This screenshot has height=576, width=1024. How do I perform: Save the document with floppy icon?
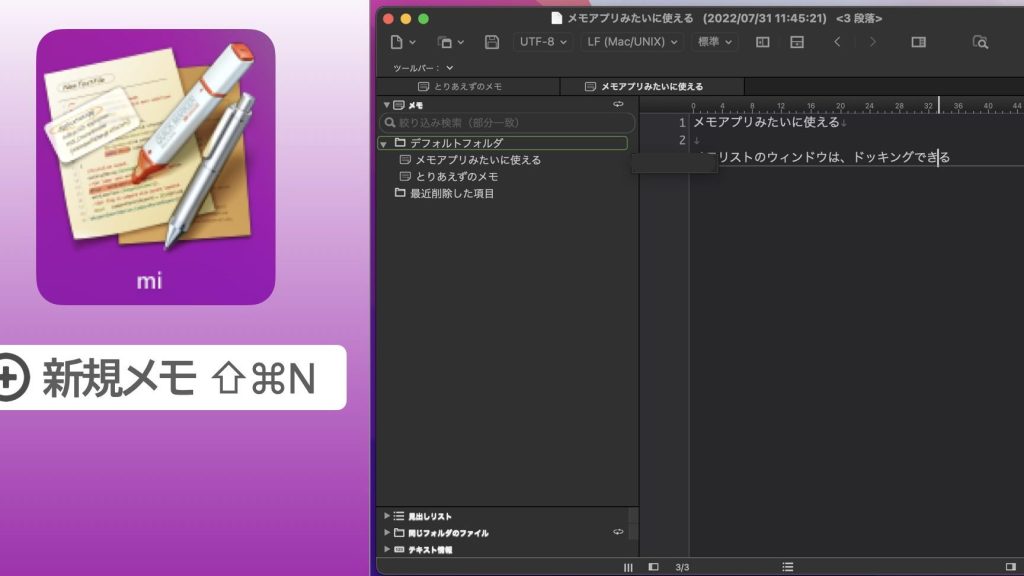coord(492,42)
